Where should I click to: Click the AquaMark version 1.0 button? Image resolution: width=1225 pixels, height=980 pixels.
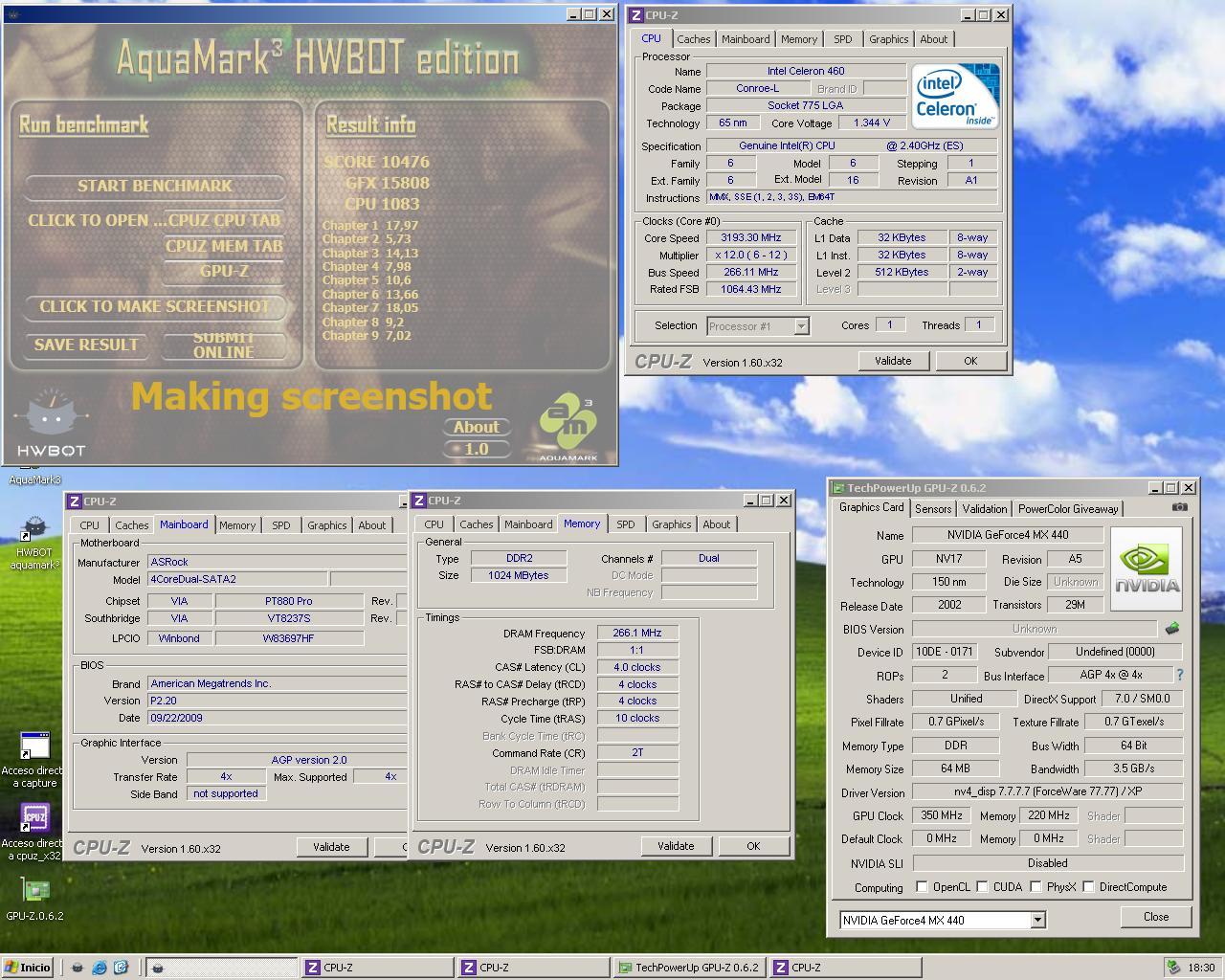477,449
